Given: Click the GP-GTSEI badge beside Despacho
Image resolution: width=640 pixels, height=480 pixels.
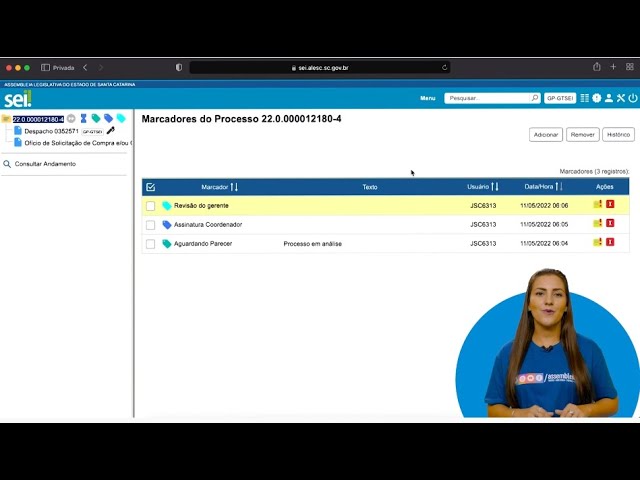Looking at the screenshot, I should tap(92, 131).
